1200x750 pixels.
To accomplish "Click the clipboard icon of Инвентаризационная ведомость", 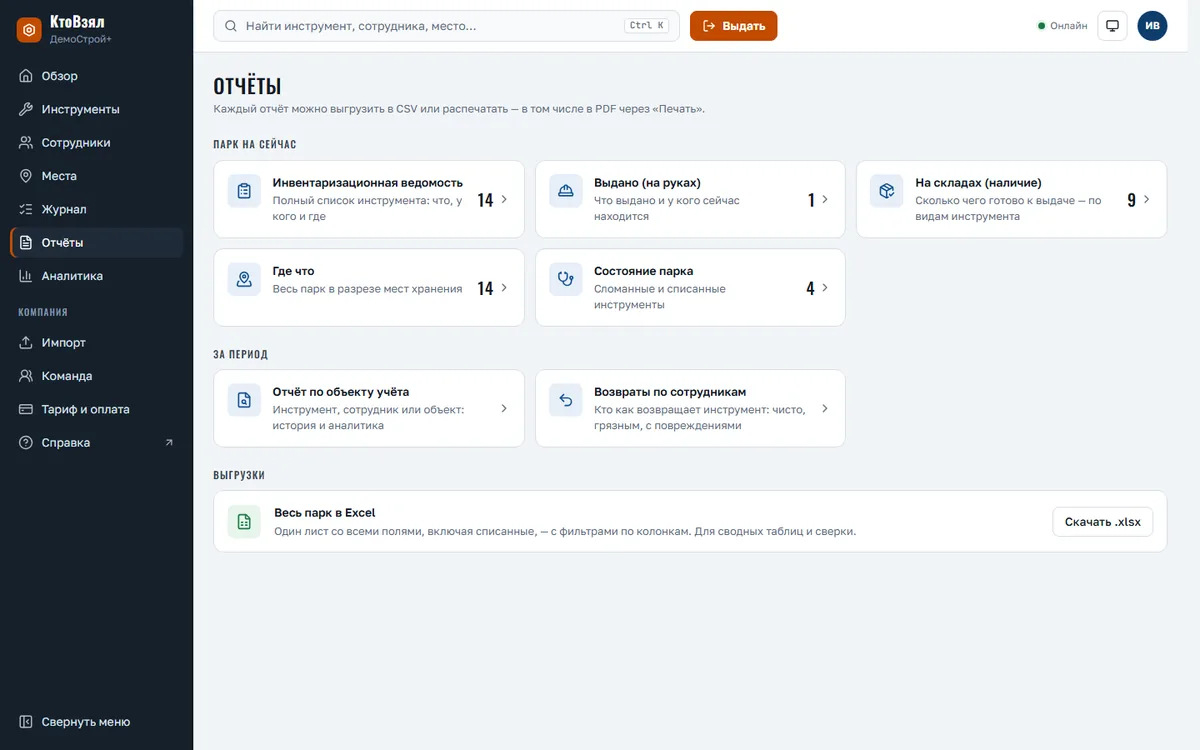I will pyautogui.click(x=244, y=191).
